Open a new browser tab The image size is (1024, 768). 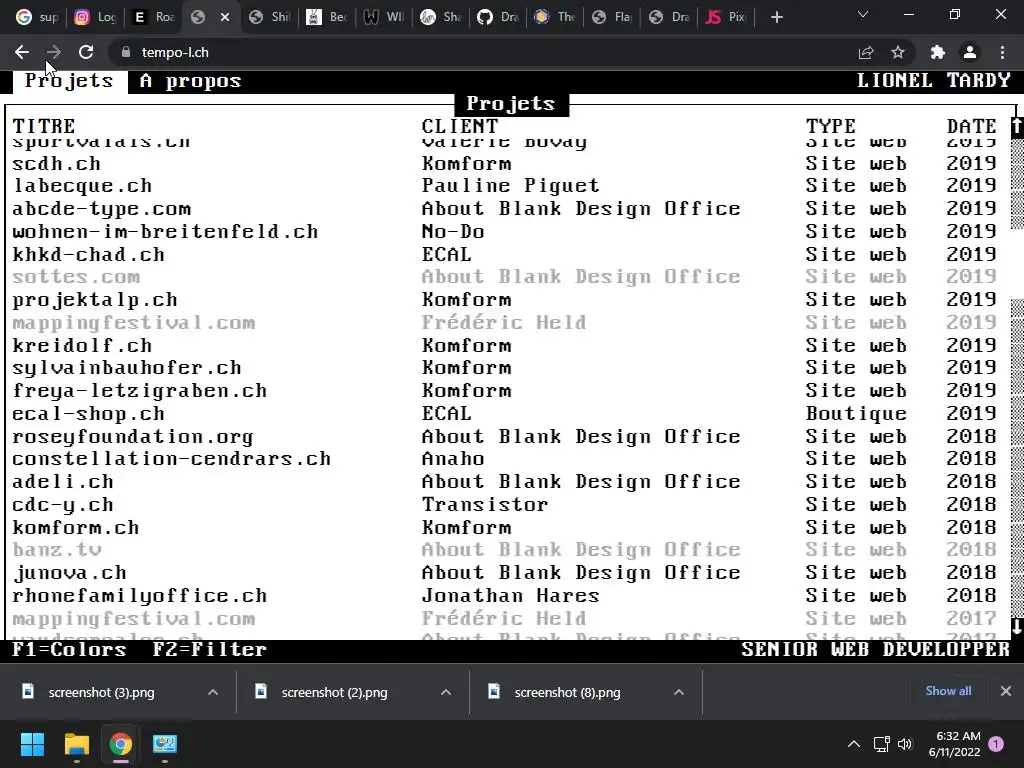coord(776,17)
